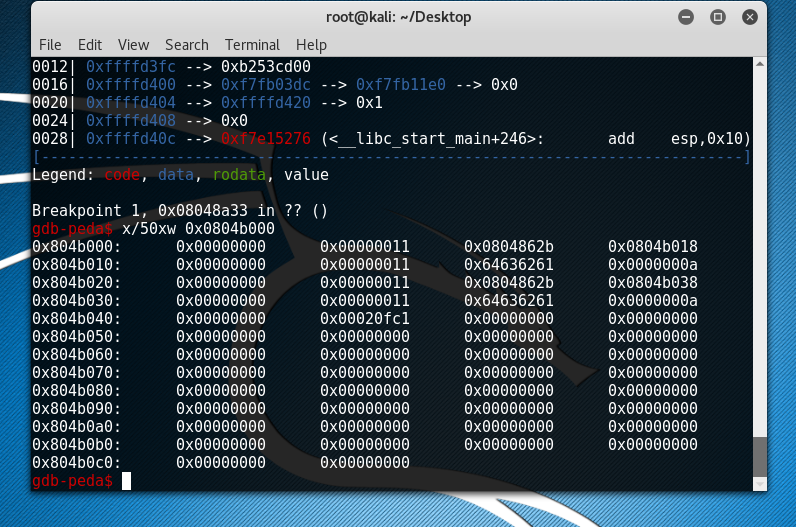The width and height of the screenshot is (796, 527).
Task: Open the Terminal menu
Action: click(252, 45)
